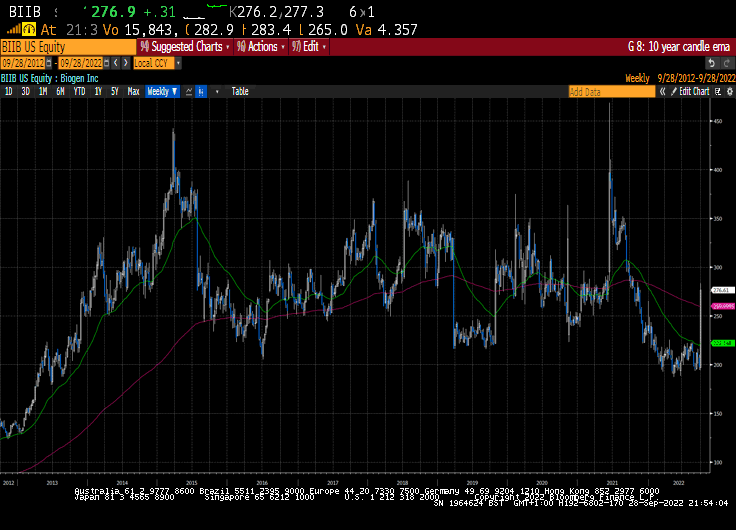
Task: Select the candle chart style icon
Action: (201, 92)
